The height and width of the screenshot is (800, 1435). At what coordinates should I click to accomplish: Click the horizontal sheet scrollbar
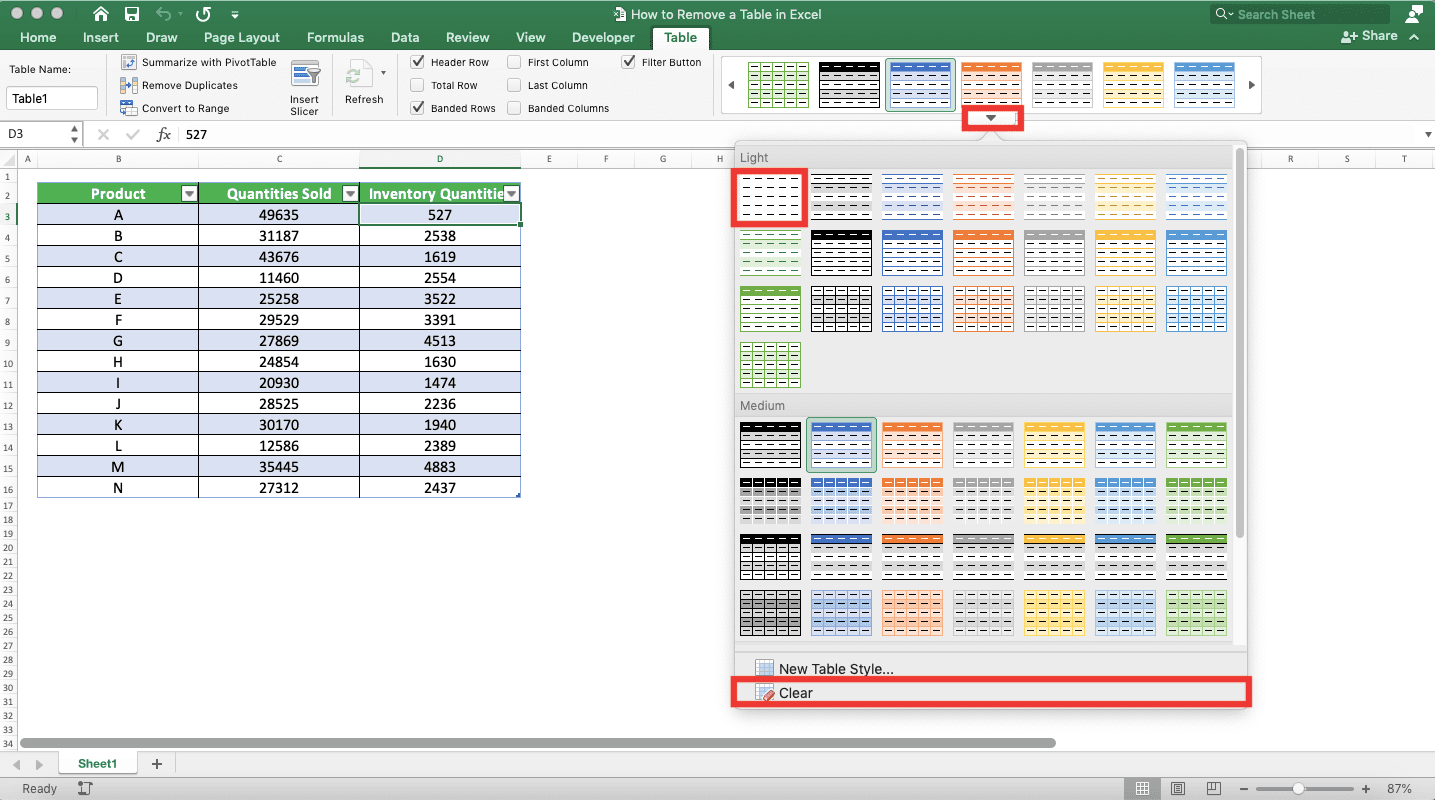click(x=538, y=743)
